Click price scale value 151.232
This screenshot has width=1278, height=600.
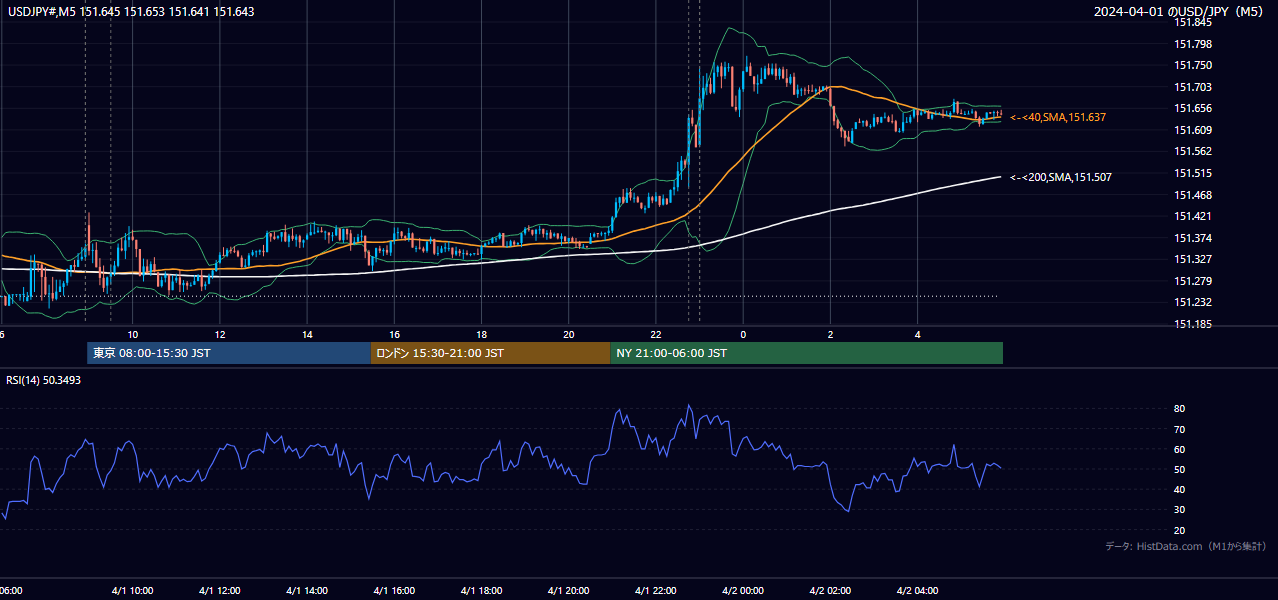(x=1192, y=302)
